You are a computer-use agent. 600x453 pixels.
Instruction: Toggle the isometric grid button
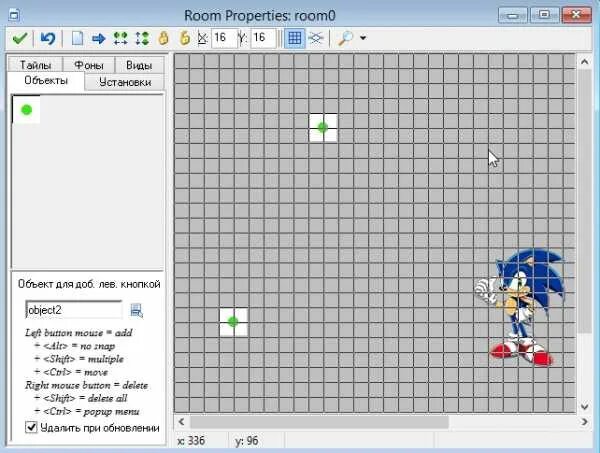point(316,38)
